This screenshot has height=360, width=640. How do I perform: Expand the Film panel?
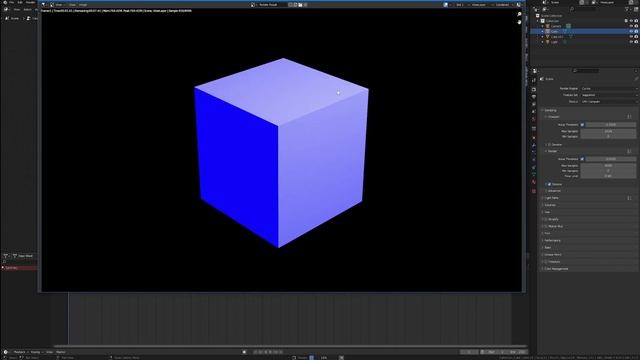[546, 233]
